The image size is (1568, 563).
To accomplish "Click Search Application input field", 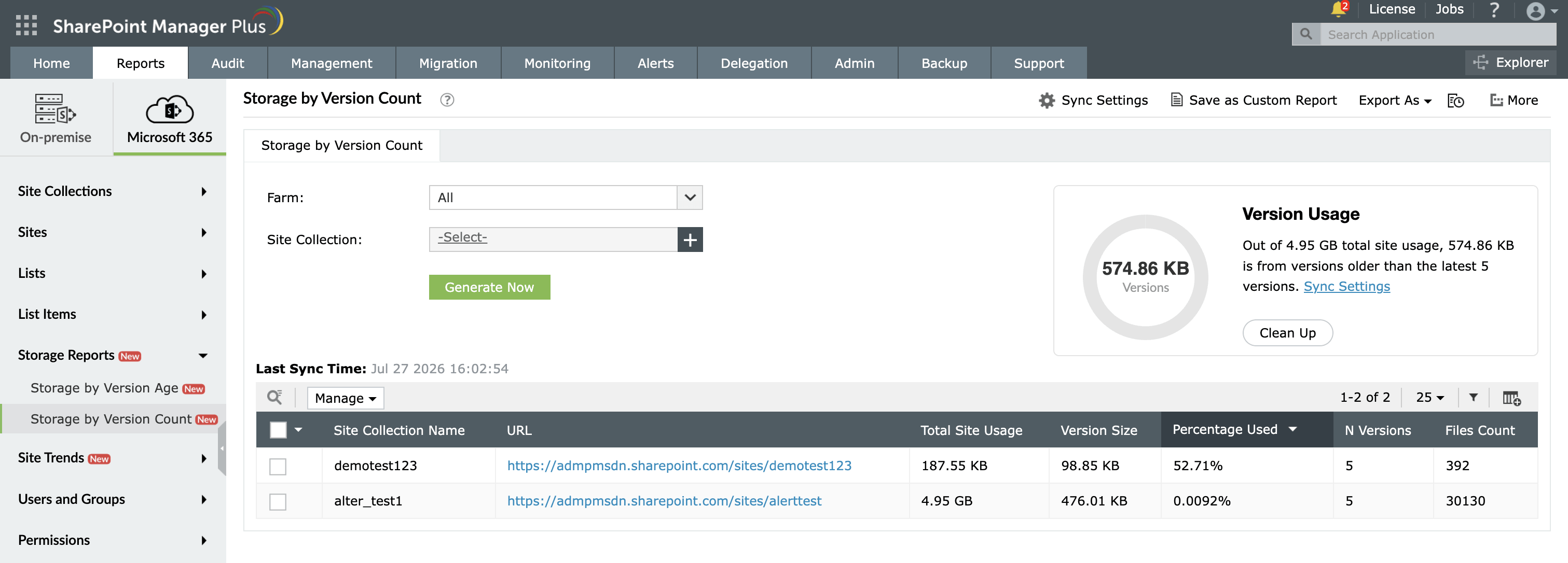I will pos(1438,35).
